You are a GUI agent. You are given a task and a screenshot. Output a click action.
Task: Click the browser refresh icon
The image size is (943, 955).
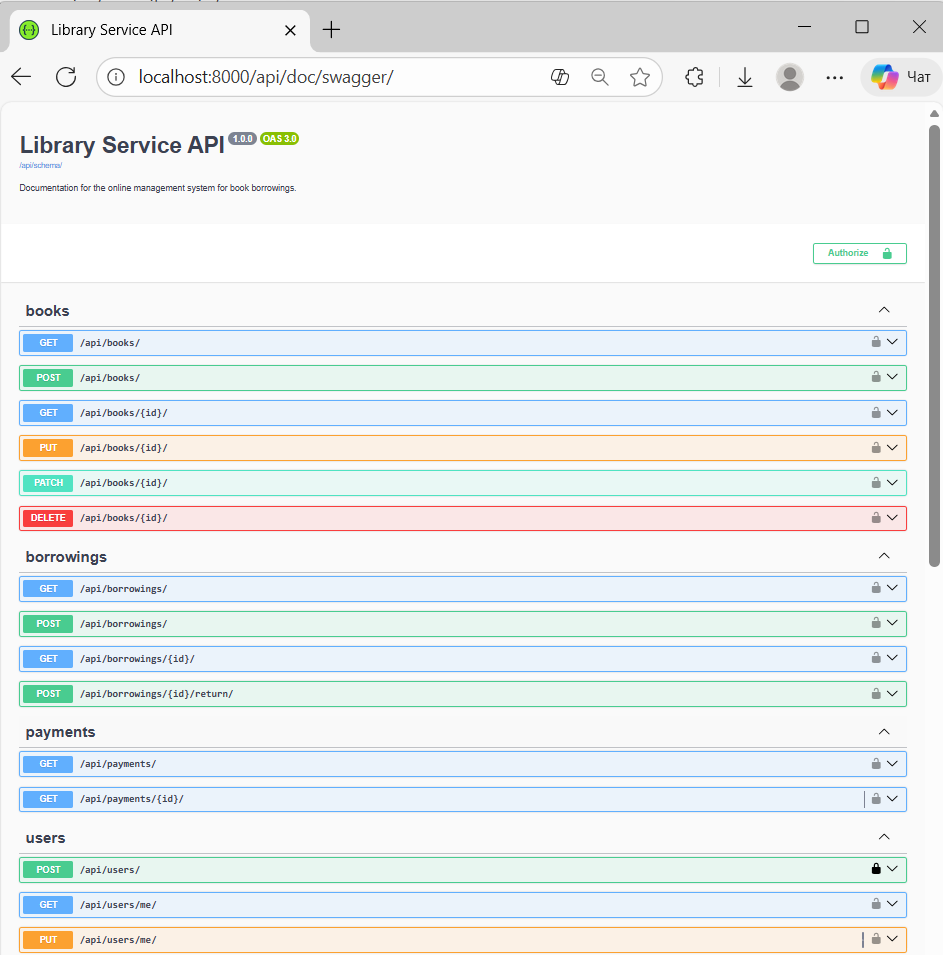66,77
